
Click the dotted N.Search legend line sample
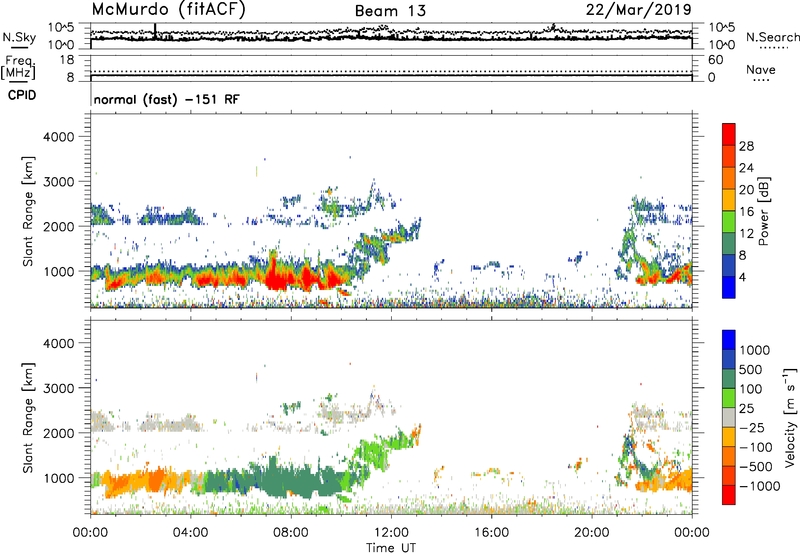(773, 48)
